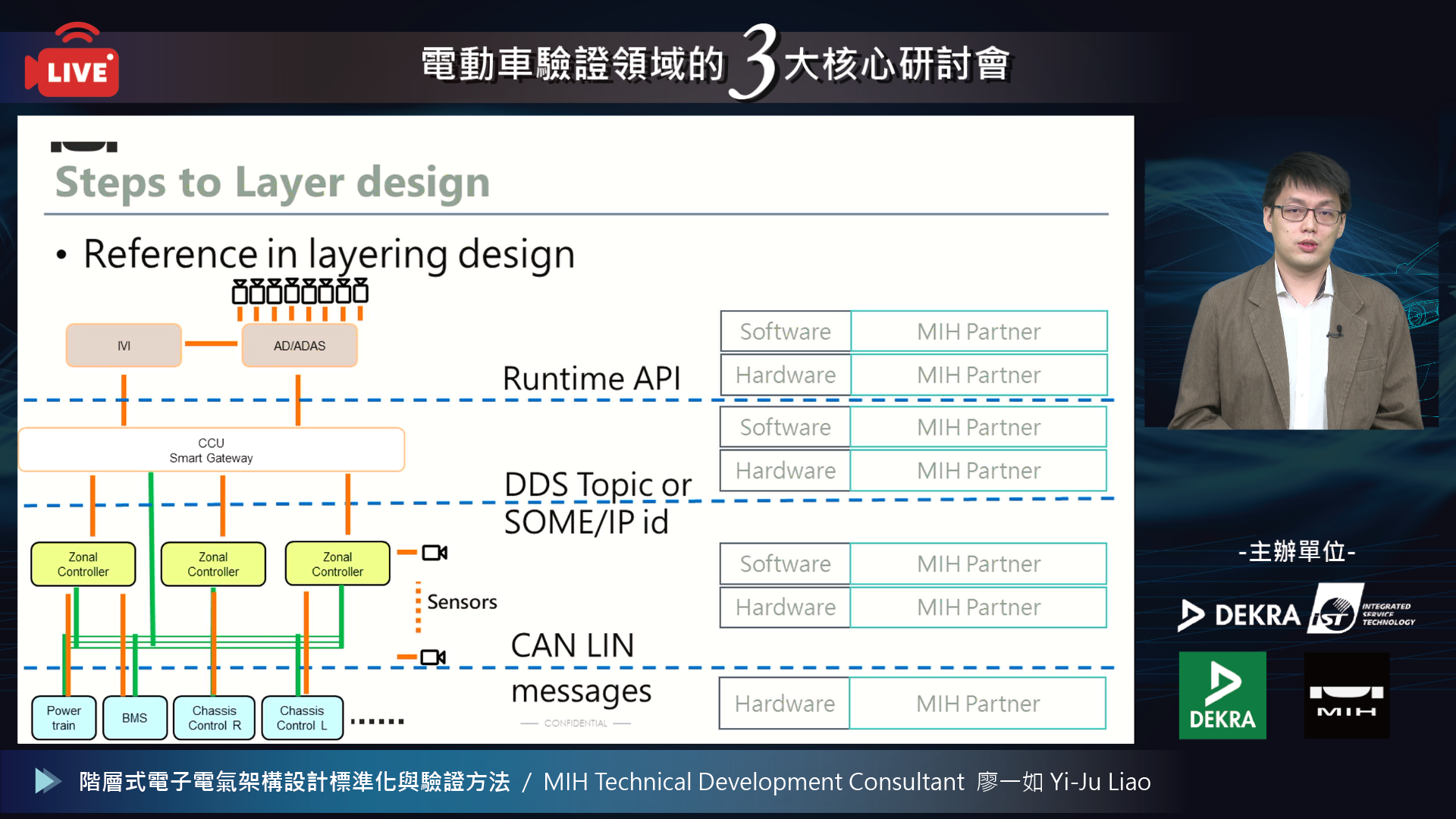Click the 'messages' text under CAN LIN
Image resolution: width=1456 pixels, height=819 pixels.
click(581, 692)
